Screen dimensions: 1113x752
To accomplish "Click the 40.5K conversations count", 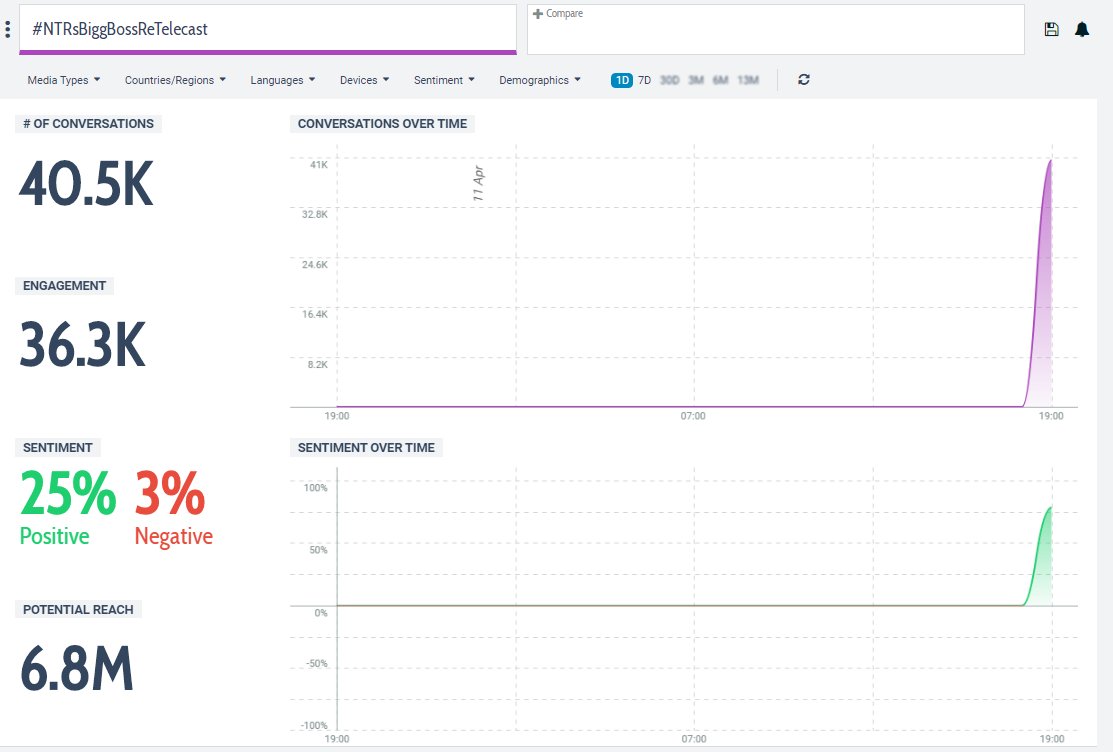I will (x=86, y=184).
